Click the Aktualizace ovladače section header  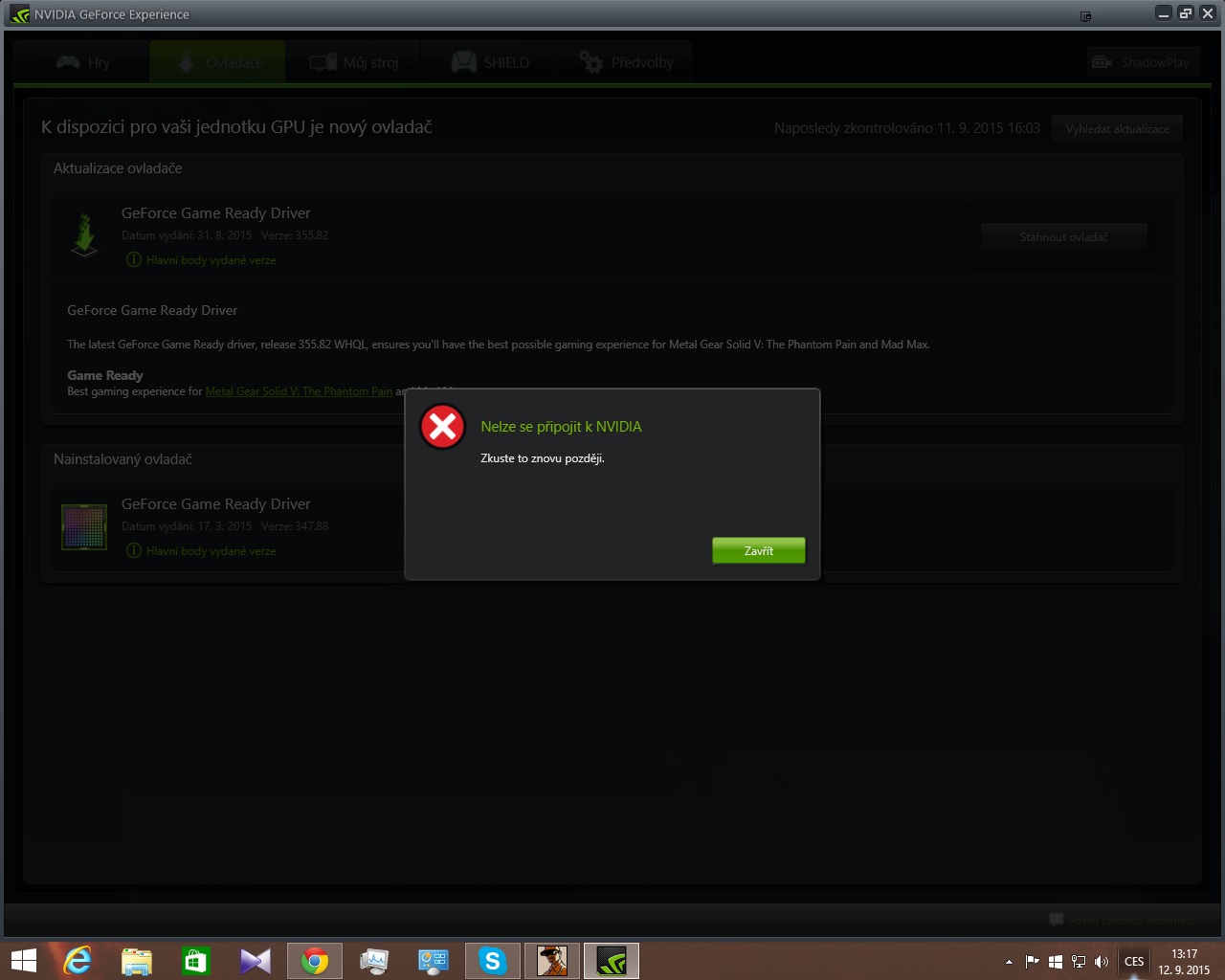pos(118,168)
